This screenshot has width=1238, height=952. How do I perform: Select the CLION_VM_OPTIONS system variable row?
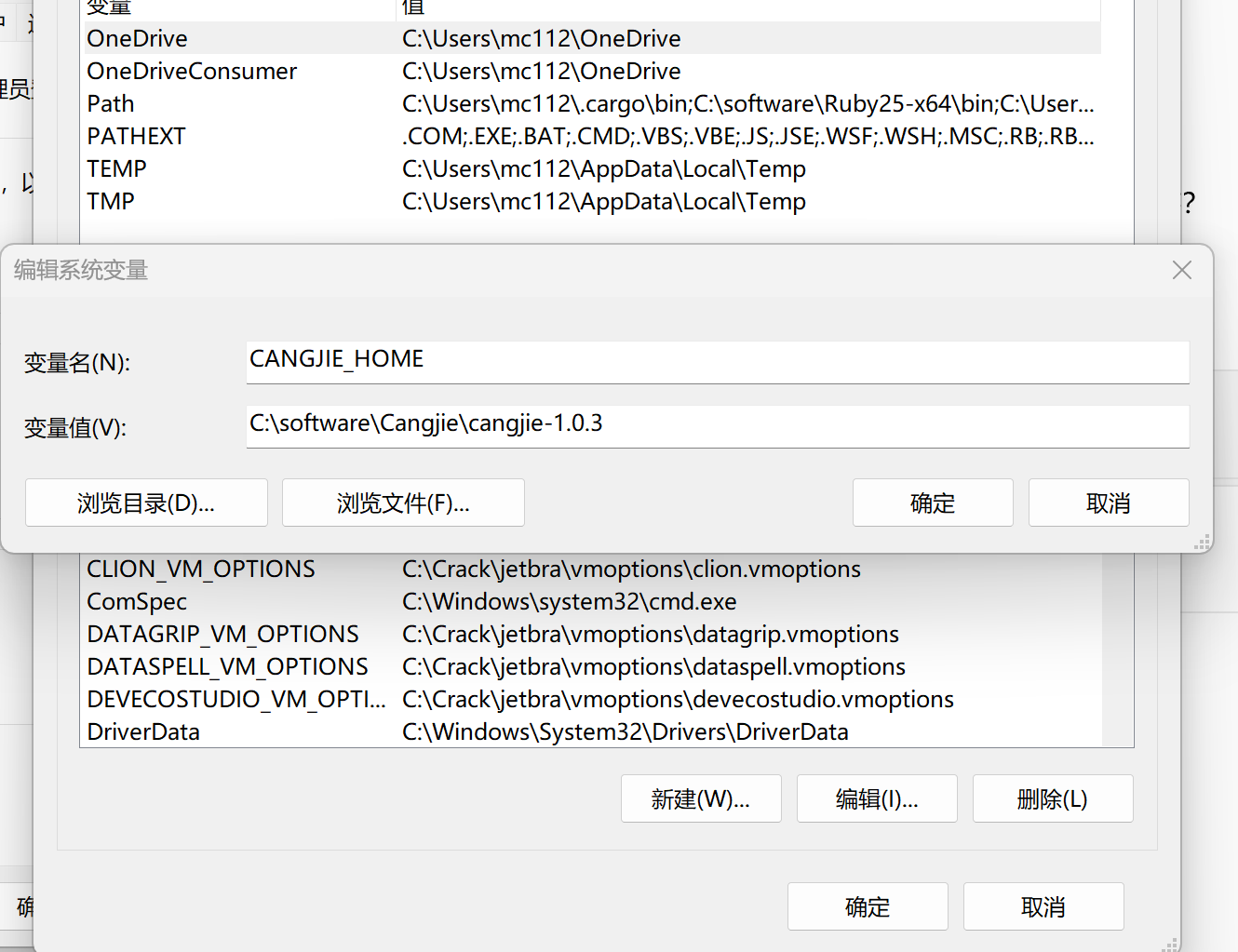click(x=591, y=569)
